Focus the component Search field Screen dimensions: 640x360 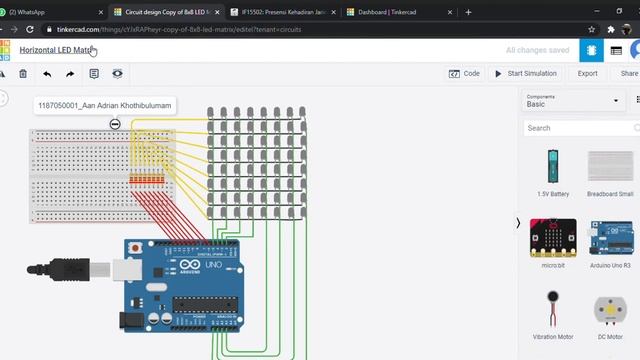(582, 128)
